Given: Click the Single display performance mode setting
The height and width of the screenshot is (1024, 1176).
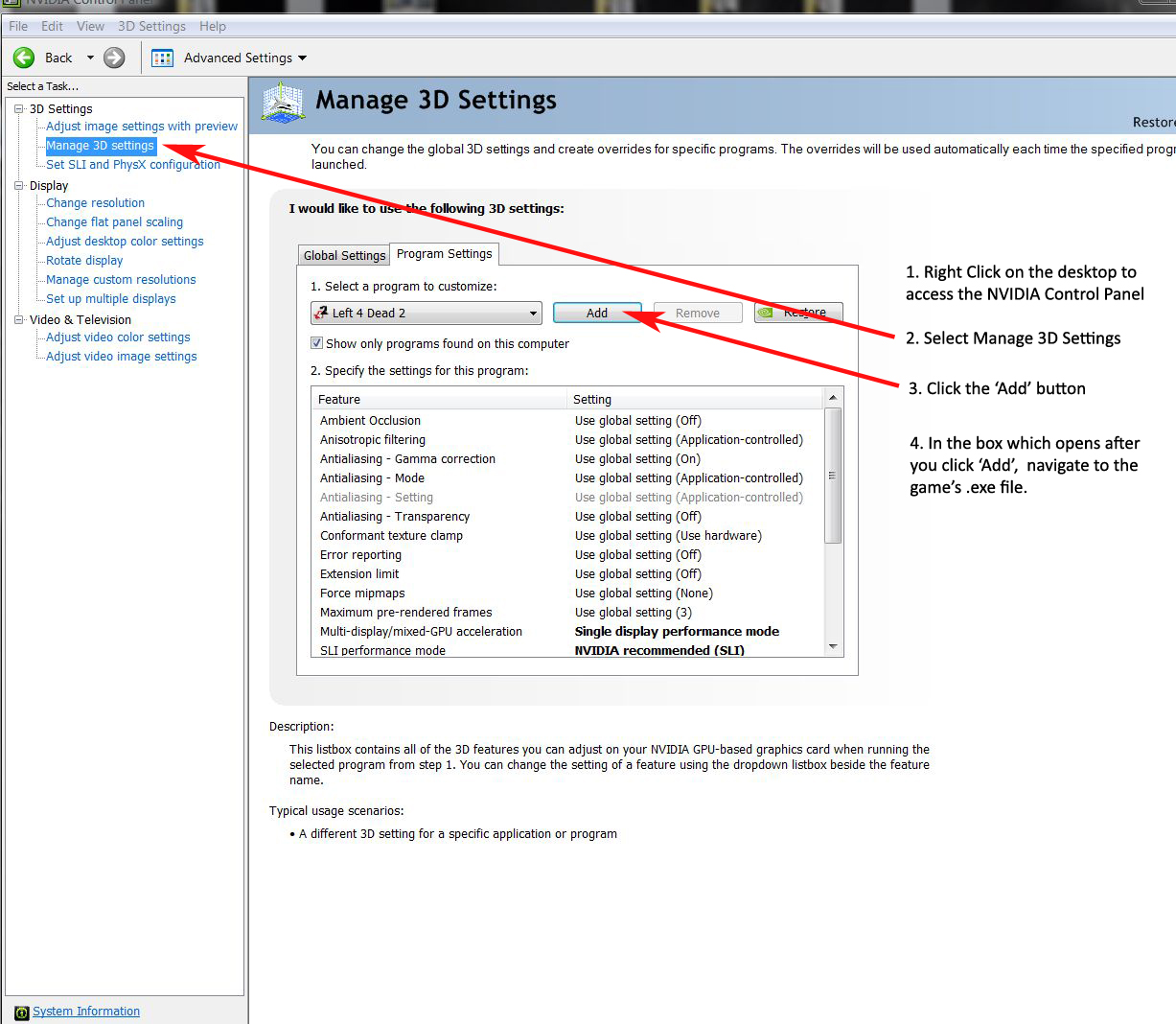Looking at the screenshot, I should 677,631.
